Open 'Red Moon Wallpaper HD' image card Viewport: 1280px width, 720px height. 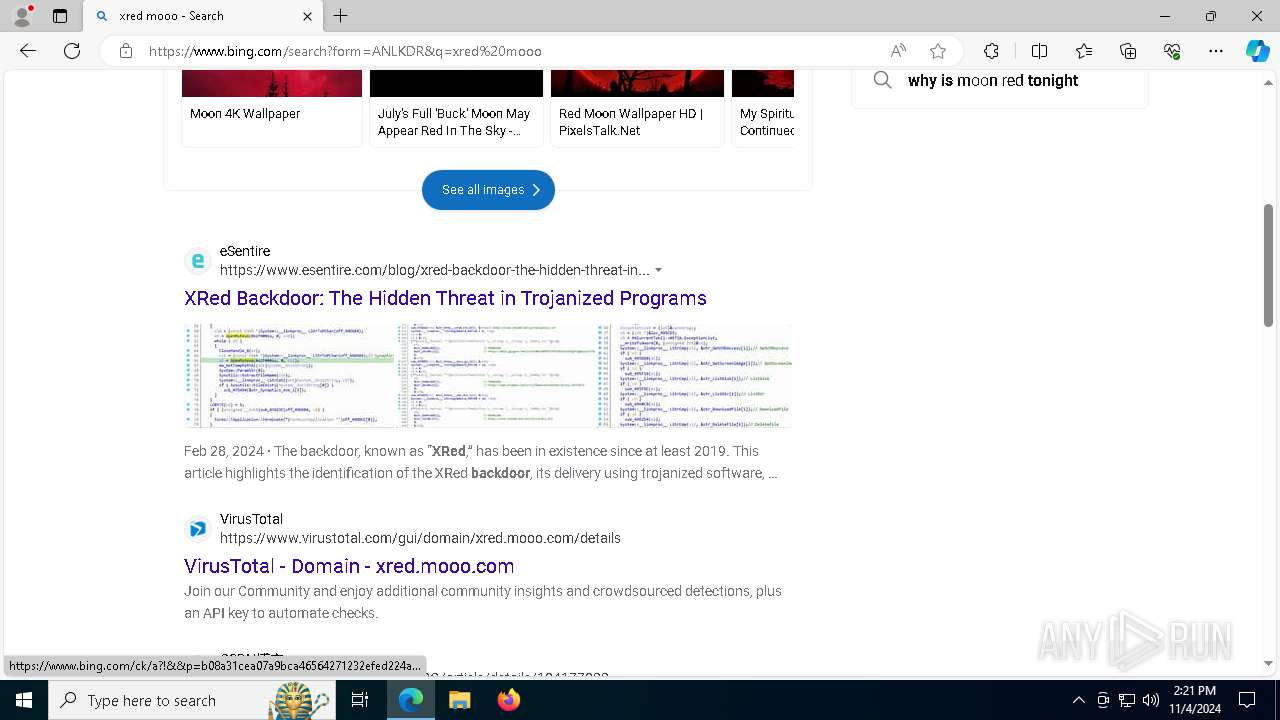(637, 109)
